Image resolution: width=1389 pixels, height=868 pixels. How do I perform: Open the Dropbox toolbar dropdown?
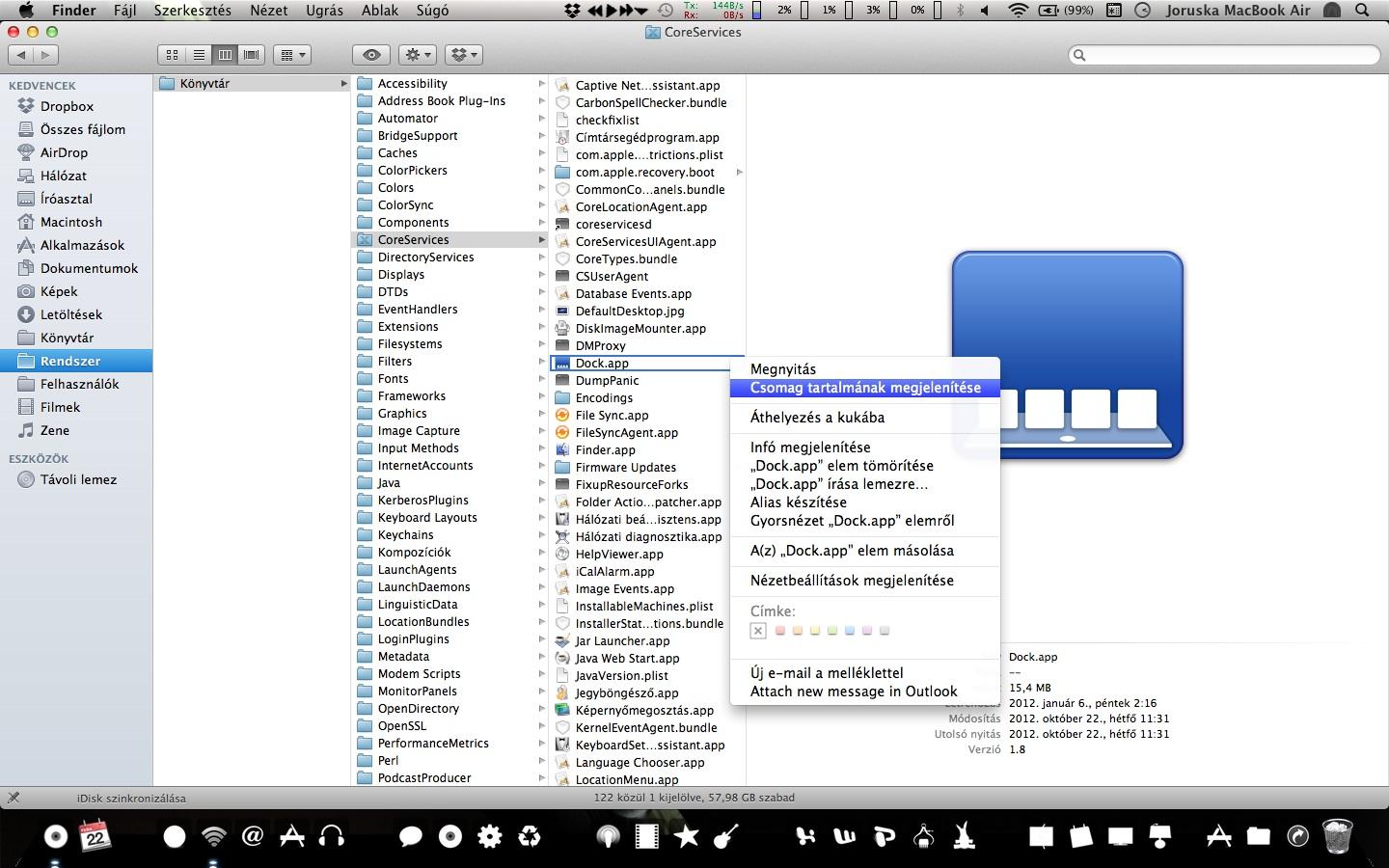click(463, 55)
